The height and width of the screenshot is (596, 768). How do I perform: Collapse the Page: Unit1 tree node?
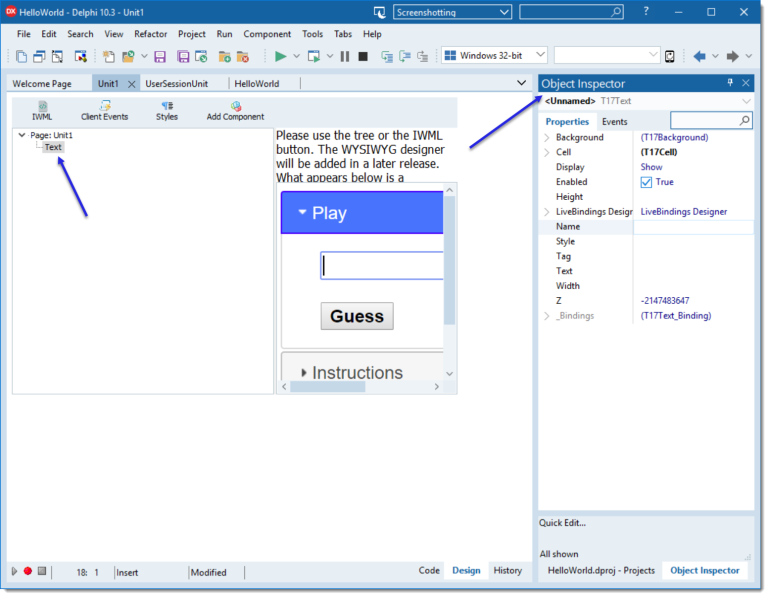click(22, 135)
